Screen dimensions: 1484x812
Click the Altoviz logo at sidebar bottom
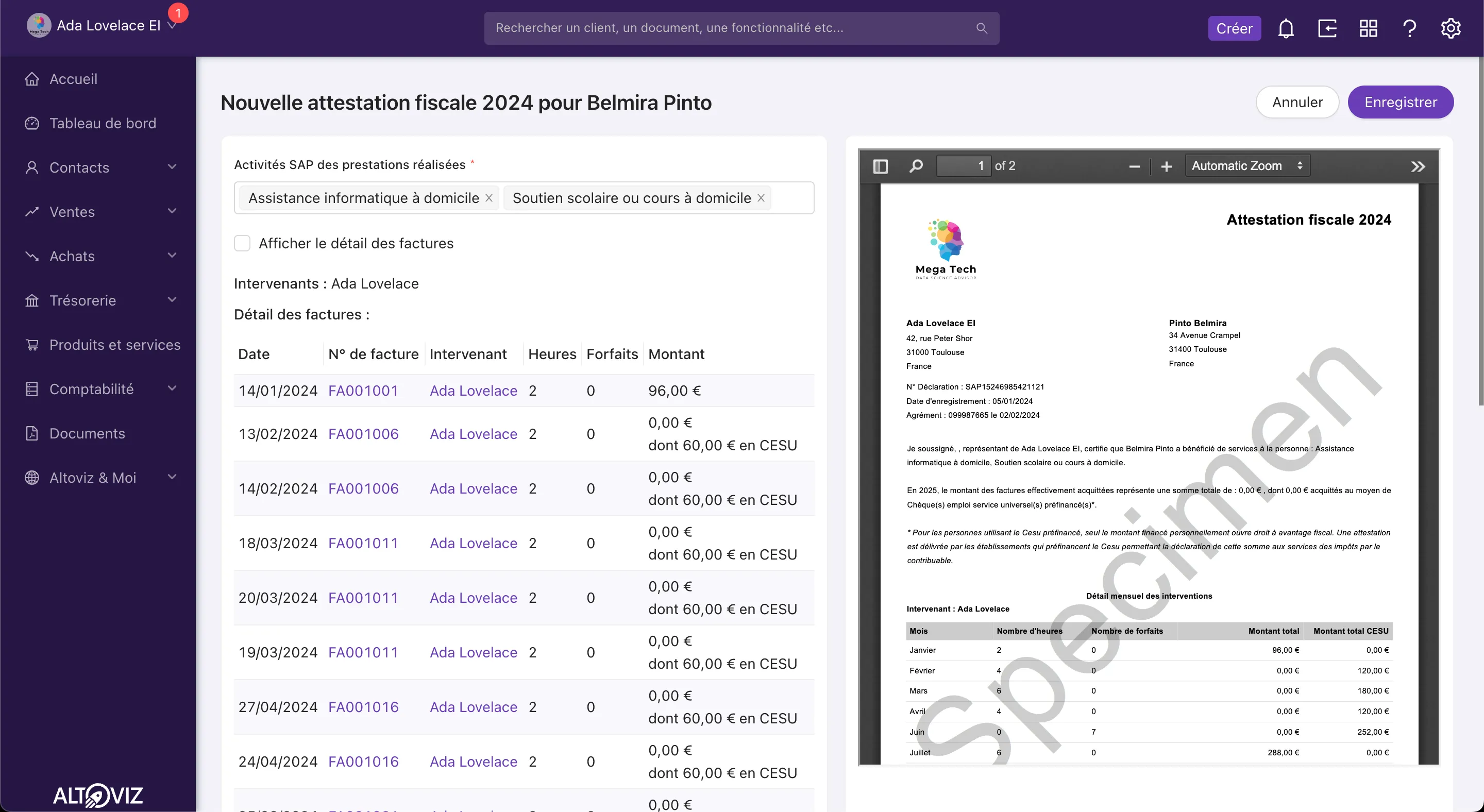click(x=98, y=796)
